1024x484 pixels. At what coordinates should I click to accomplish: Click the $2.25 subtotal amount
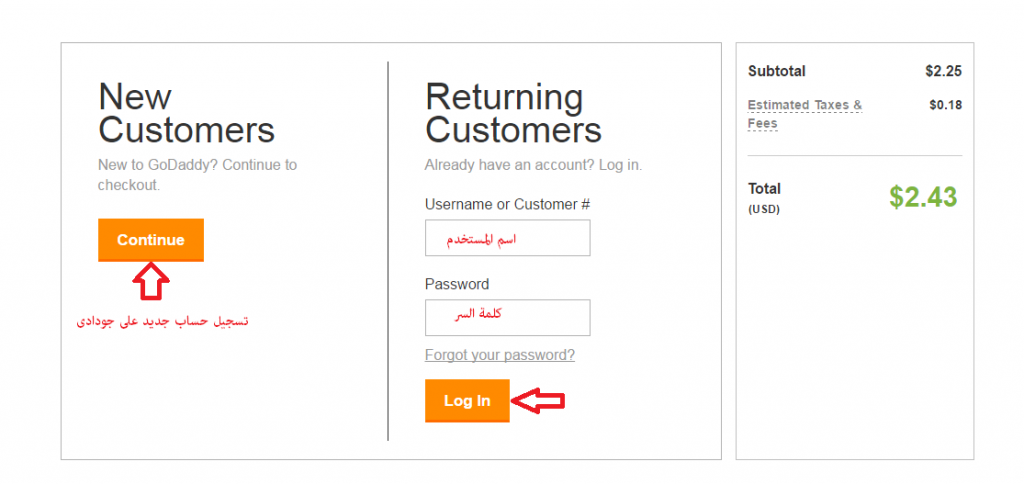[x=943, y=71]
